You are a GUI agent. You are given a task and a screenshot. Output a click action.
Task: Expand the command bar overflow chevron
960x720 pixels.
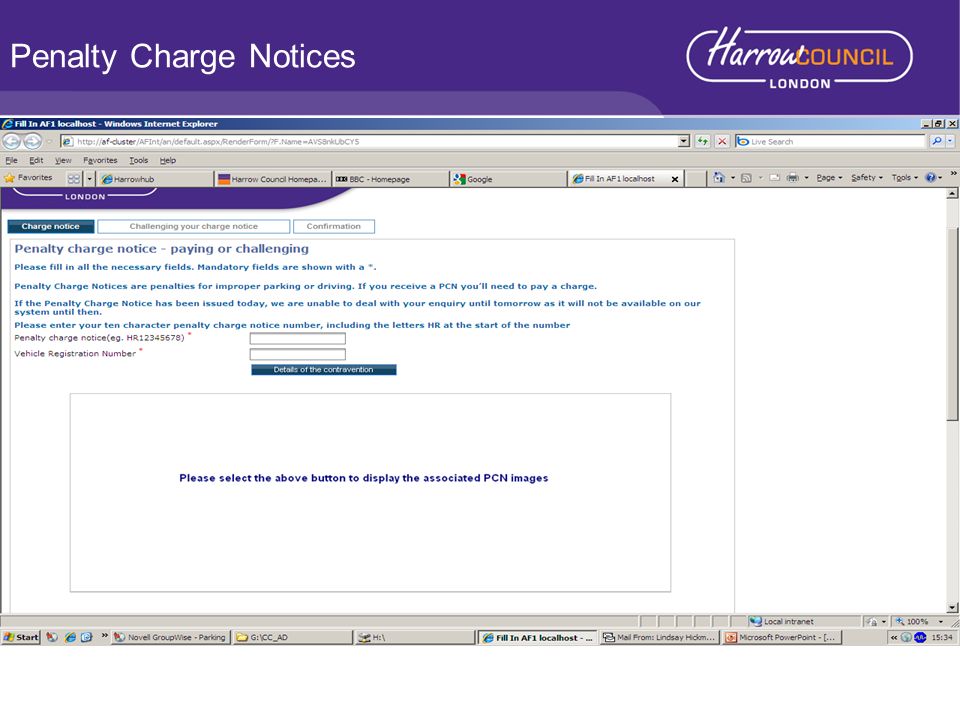tap(953, 174)
